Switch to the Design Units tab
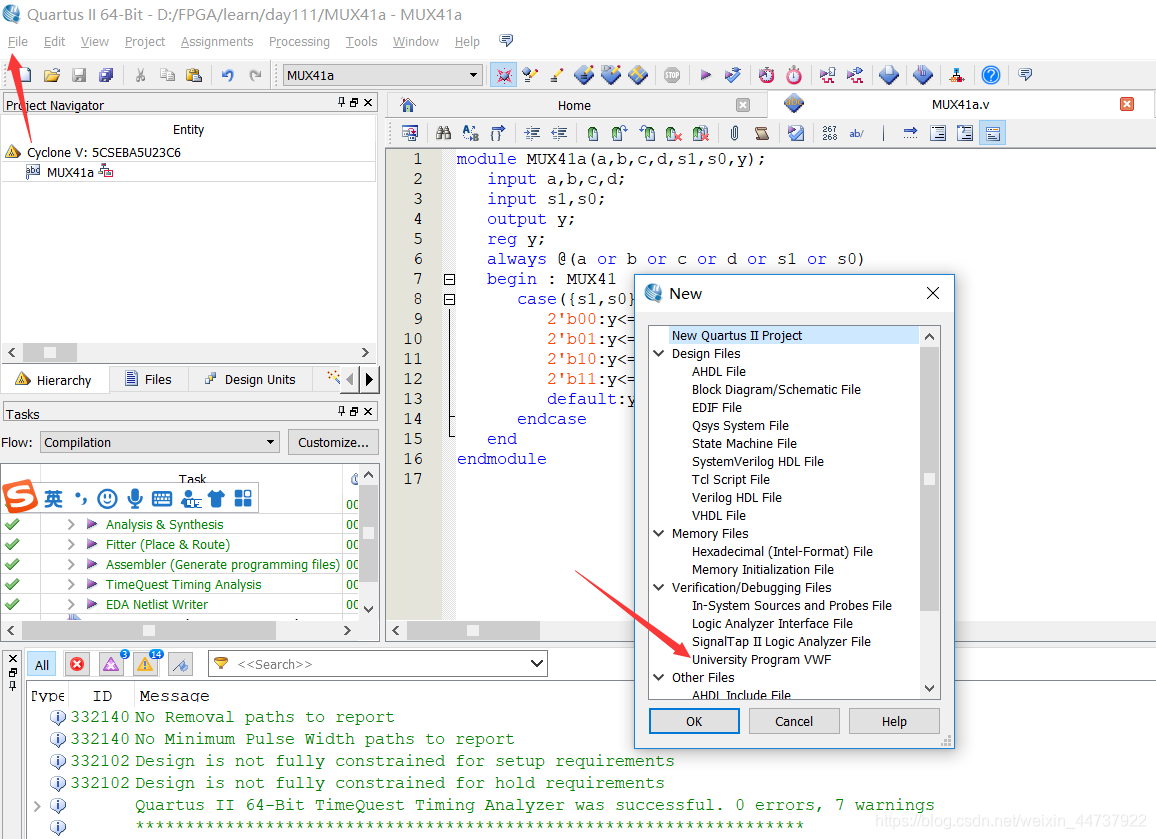The image size is (1156, 839). [x=250, y=379]
